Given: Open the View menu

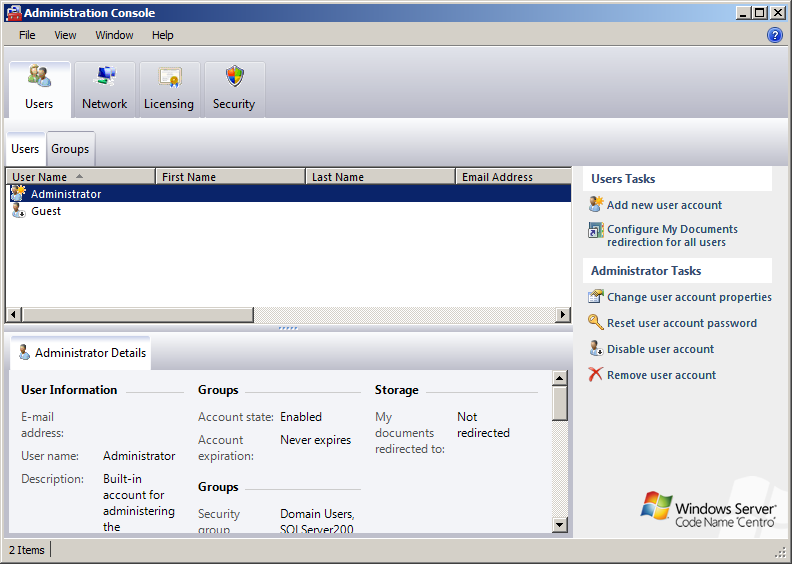Looking at the screenshot, I should (x=65, y=35).
